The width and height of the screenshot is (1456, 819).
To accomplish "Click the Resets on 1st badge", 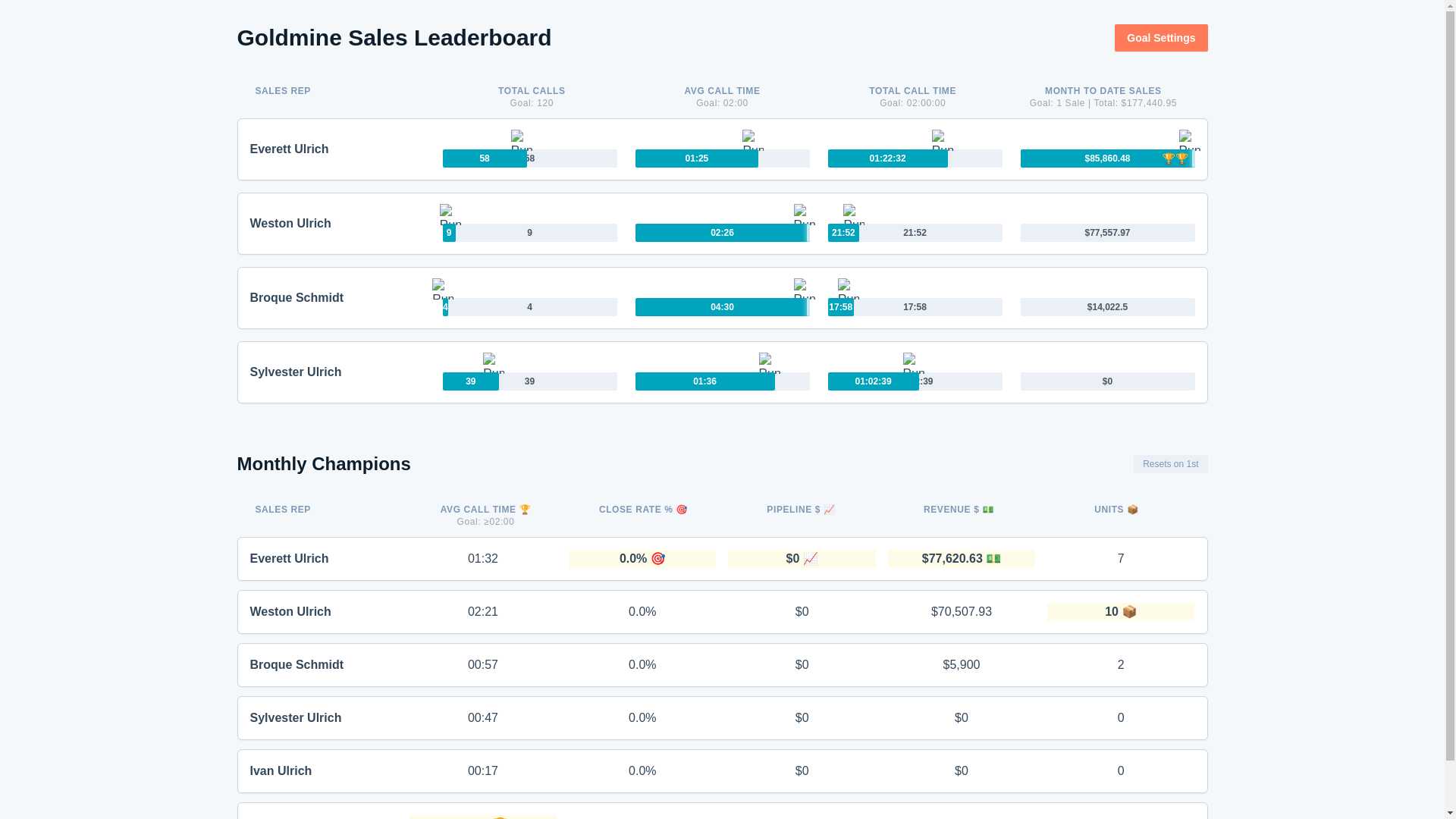I will (x=1169, y=464).
